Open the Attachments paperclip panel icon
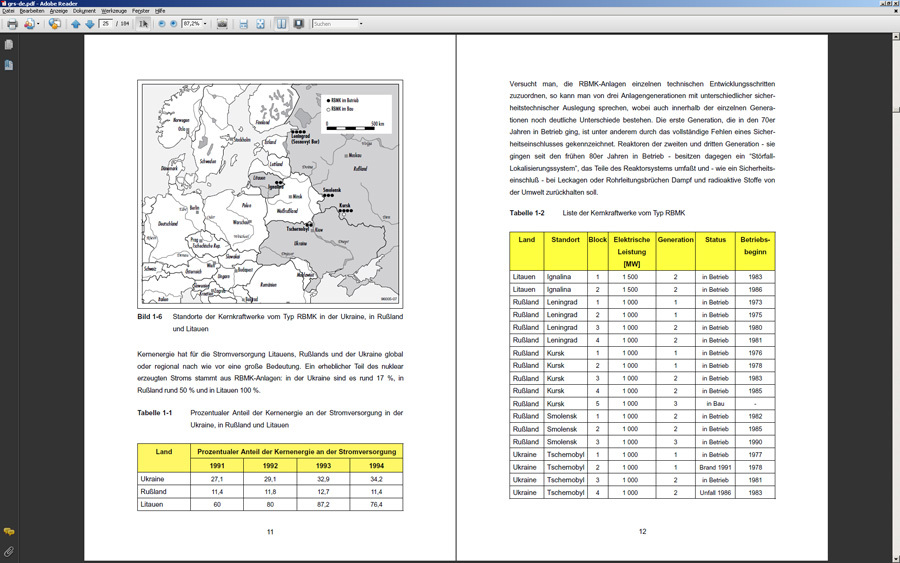900x563 pixels. click(x=9, y=552)
